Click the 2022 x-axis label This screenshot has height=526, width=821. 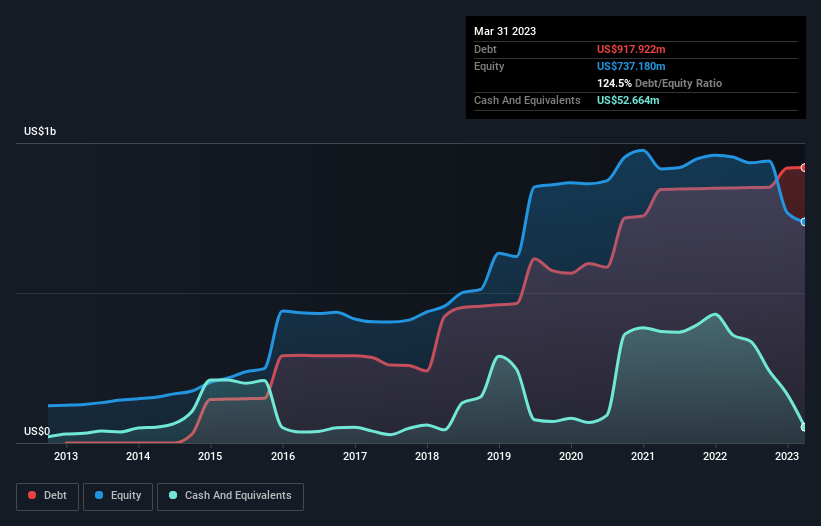[715, 456]
